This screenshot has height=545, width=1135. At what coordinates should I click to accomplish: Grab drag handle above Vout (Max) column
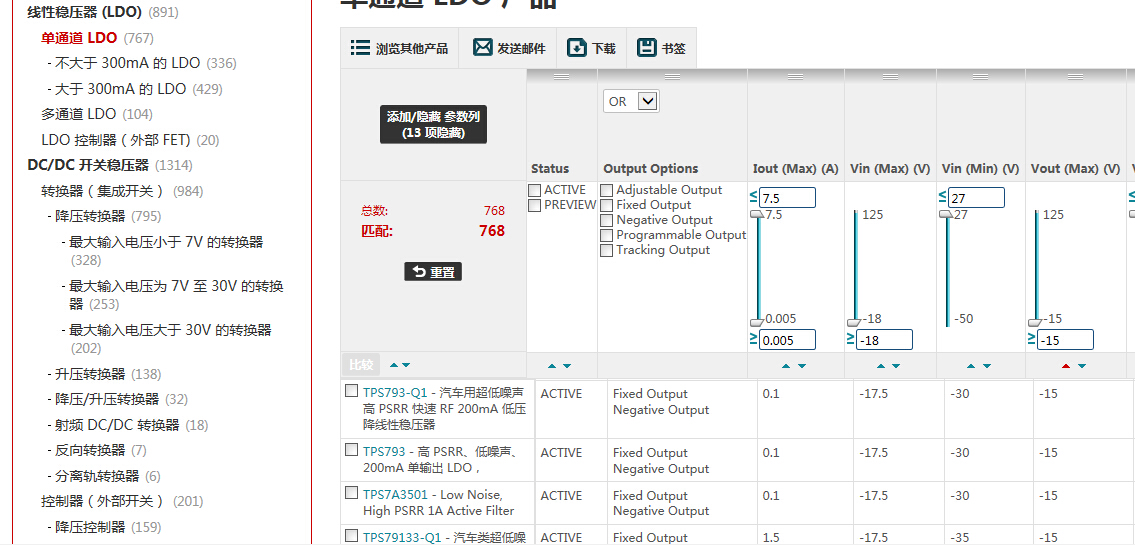click(x=1074, y=76)
